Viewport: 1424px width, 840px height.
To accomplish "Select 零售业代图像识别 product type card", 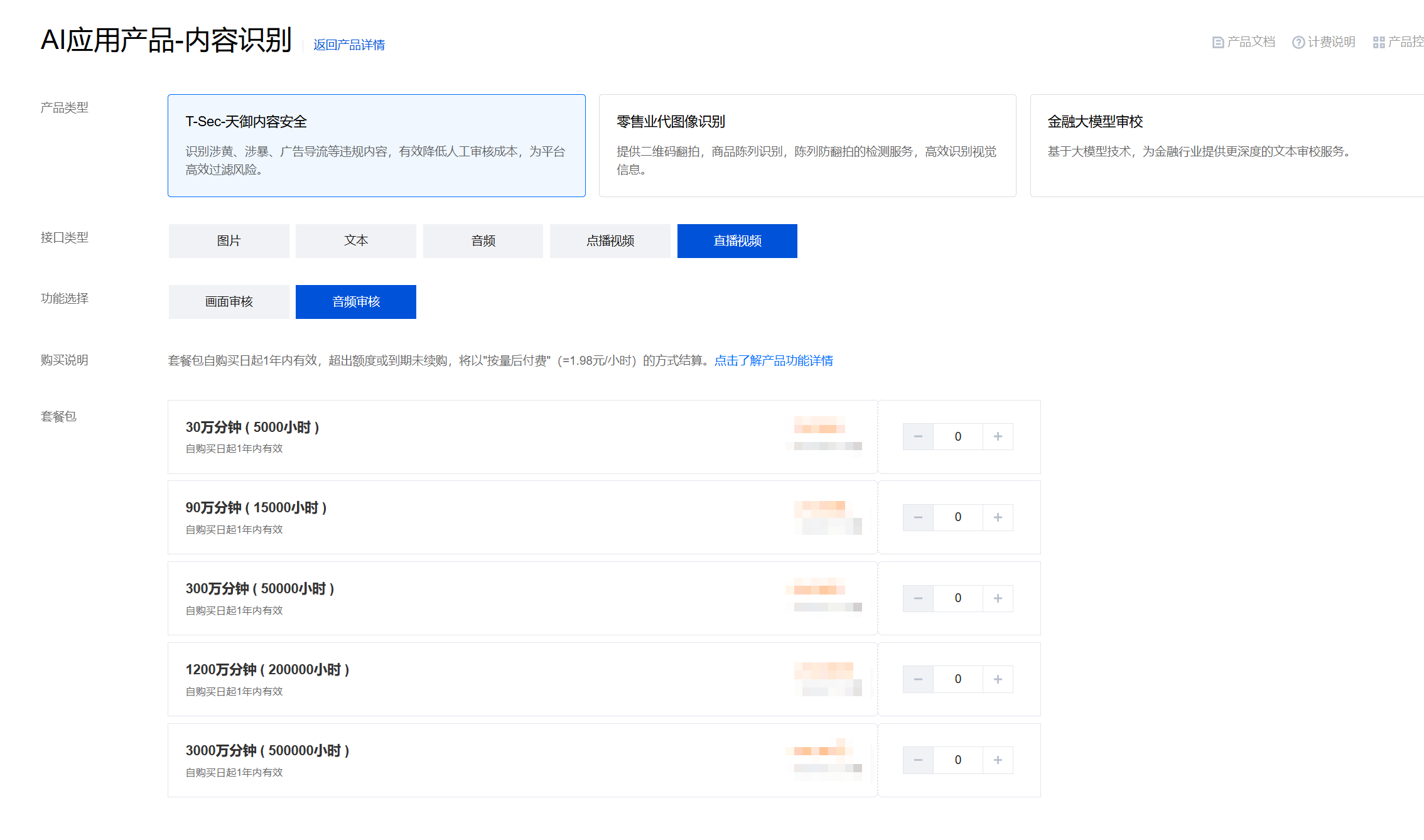I will pos(807,145).
